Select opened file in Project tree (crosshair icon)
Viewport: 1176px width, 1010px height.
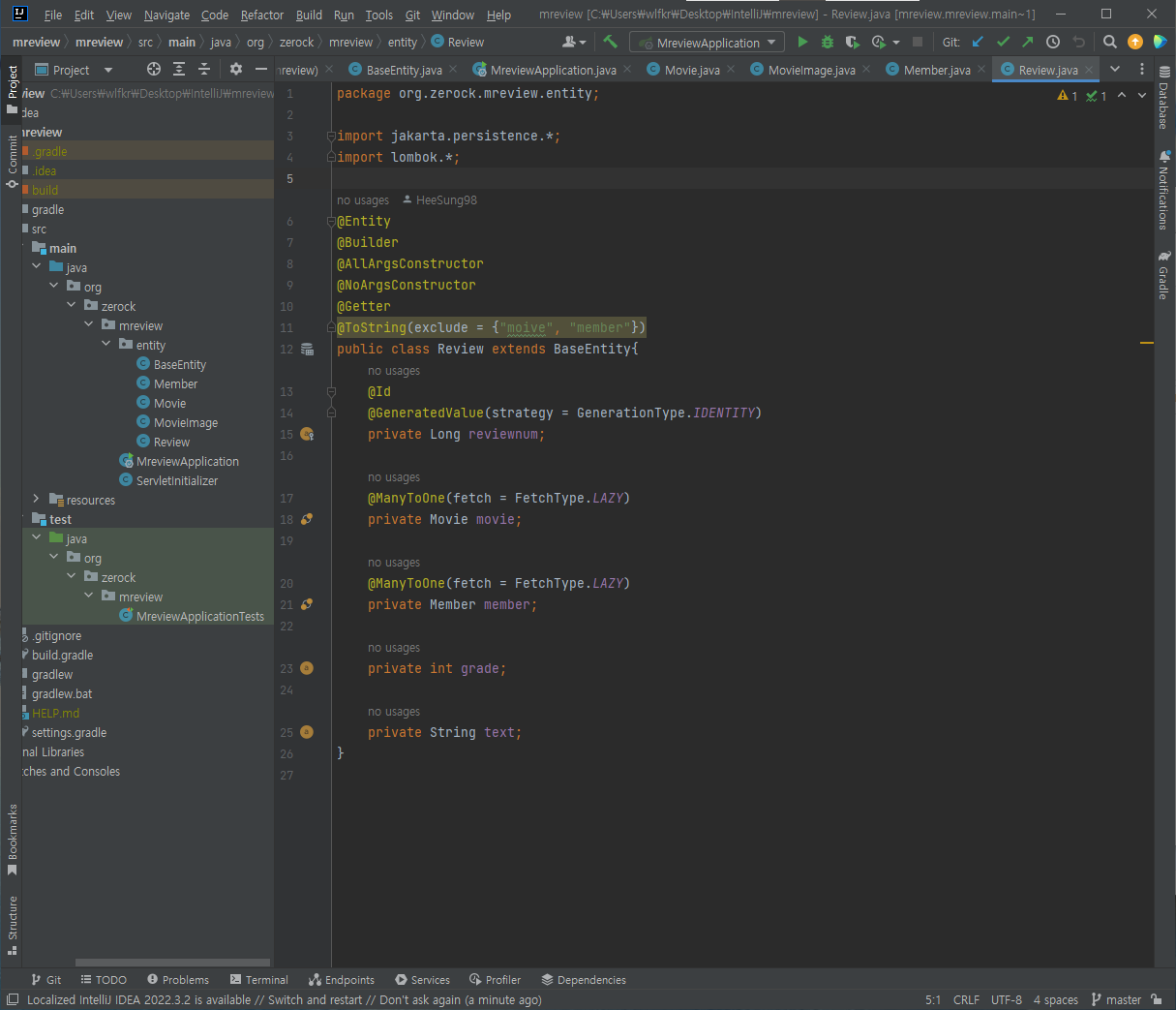coord(154,69)
